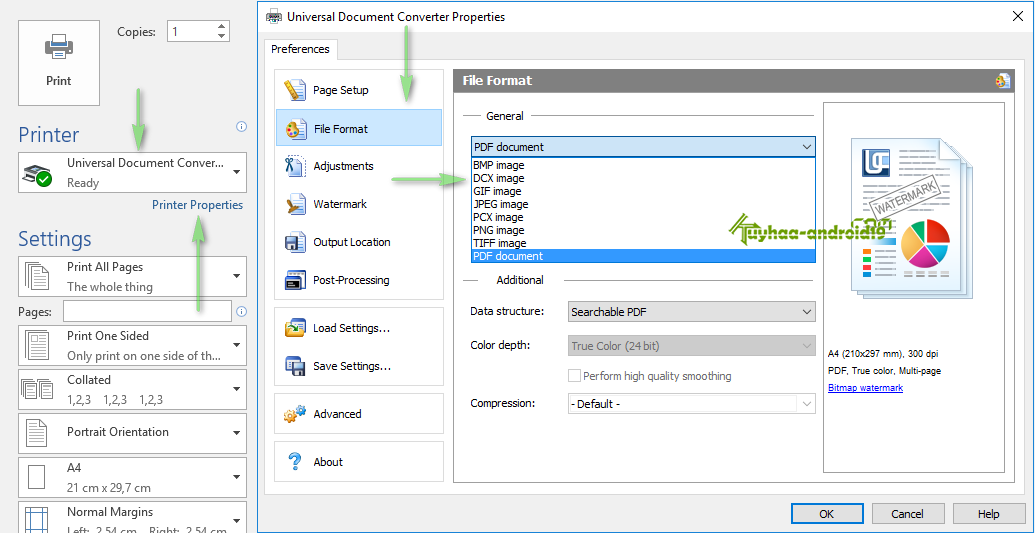Open the Normal Margins dropdown
The height and width of the screenshot is (533, 1035).
point(133,517)
